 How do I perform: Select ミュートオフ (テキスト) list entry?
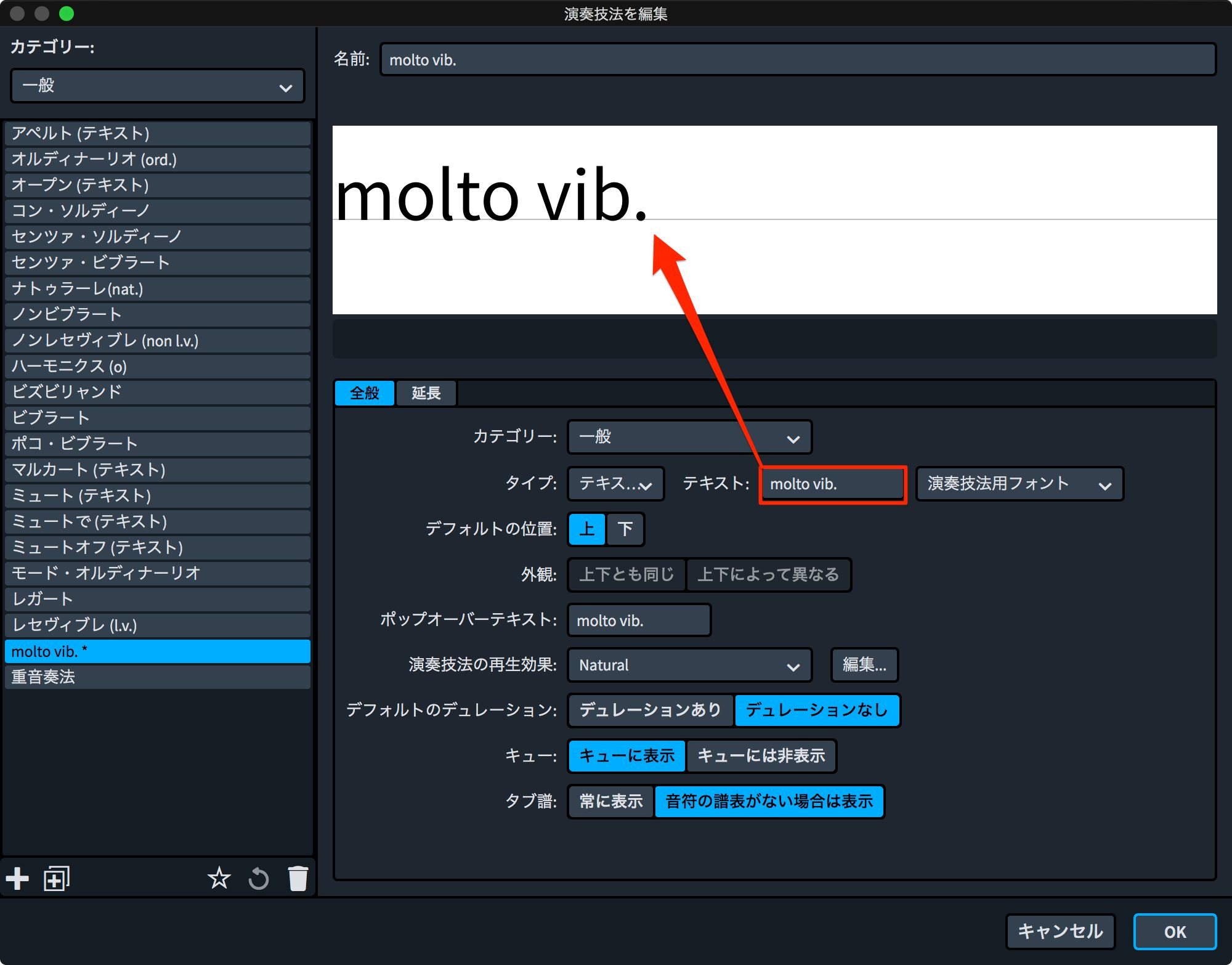click(x=158, y=548)
